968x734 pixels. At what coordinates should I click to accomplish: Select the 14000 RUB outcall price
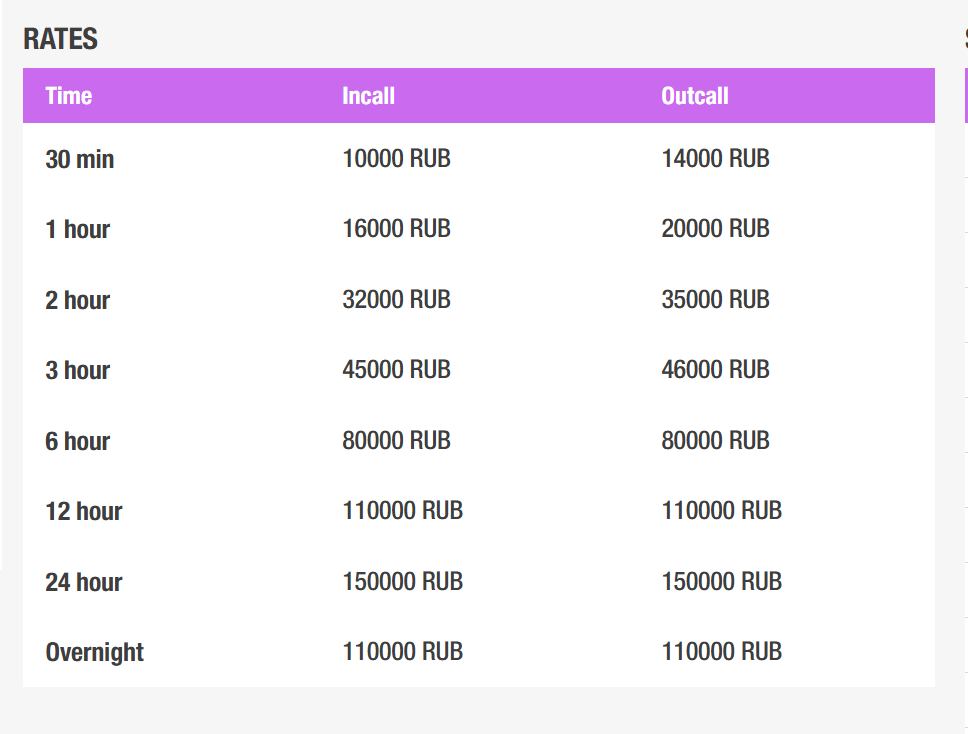[x=716, y=159]
